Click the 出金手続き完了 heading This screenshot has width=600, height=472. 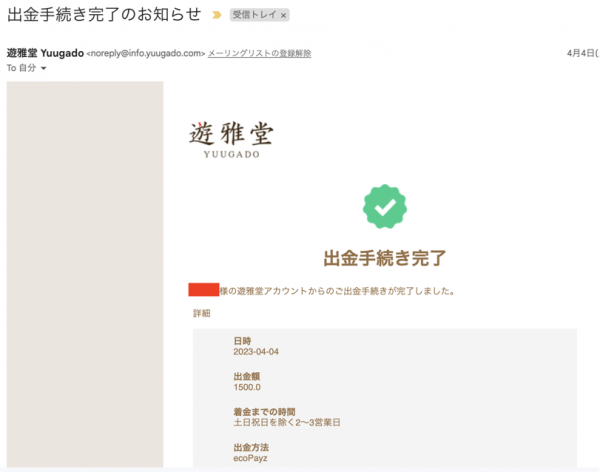pyautogui.click(x=385, y=258)
